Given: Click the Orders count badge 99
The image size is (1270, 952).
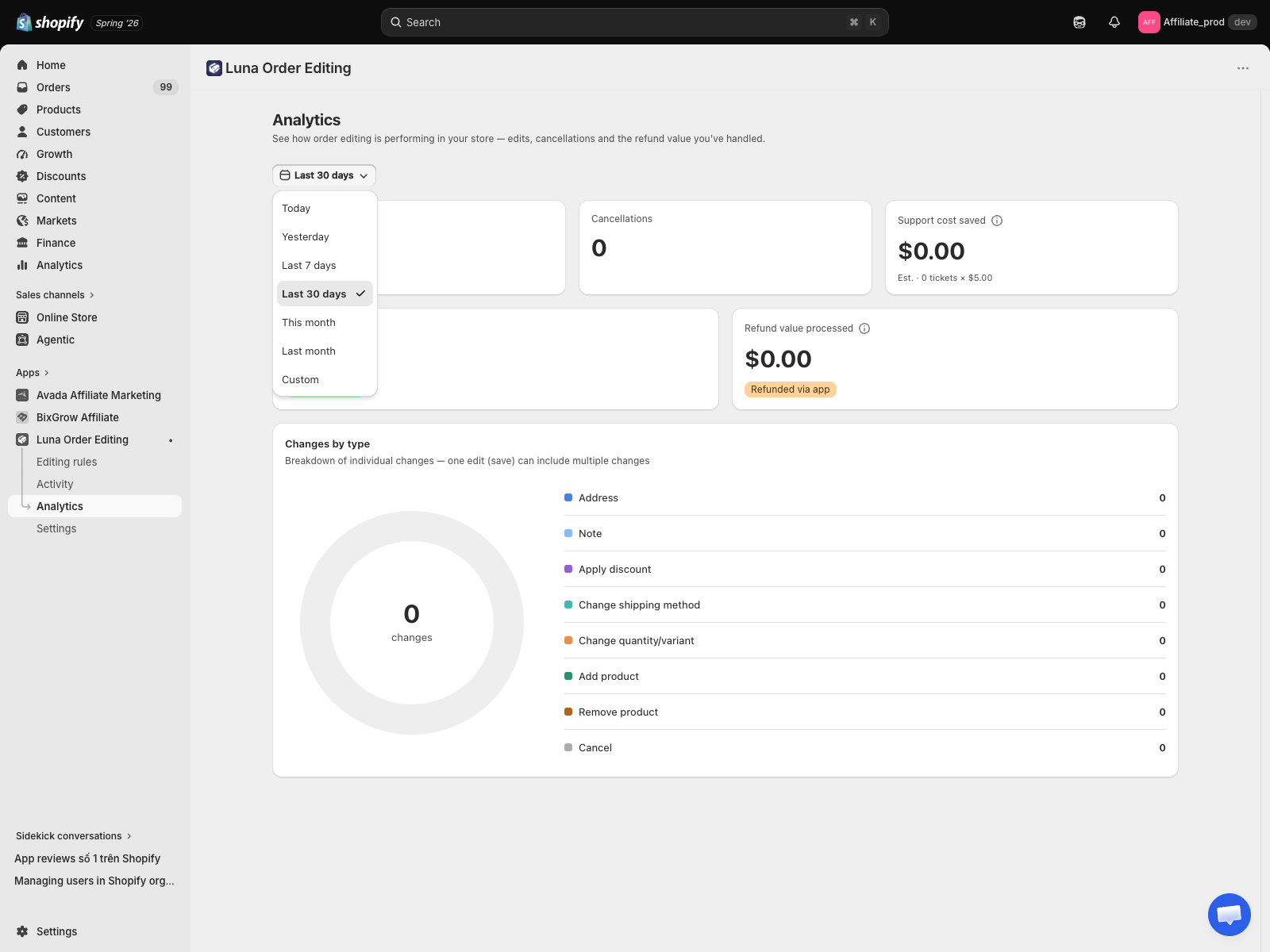Looking at the screenshot, I should (x=166, y=87).
